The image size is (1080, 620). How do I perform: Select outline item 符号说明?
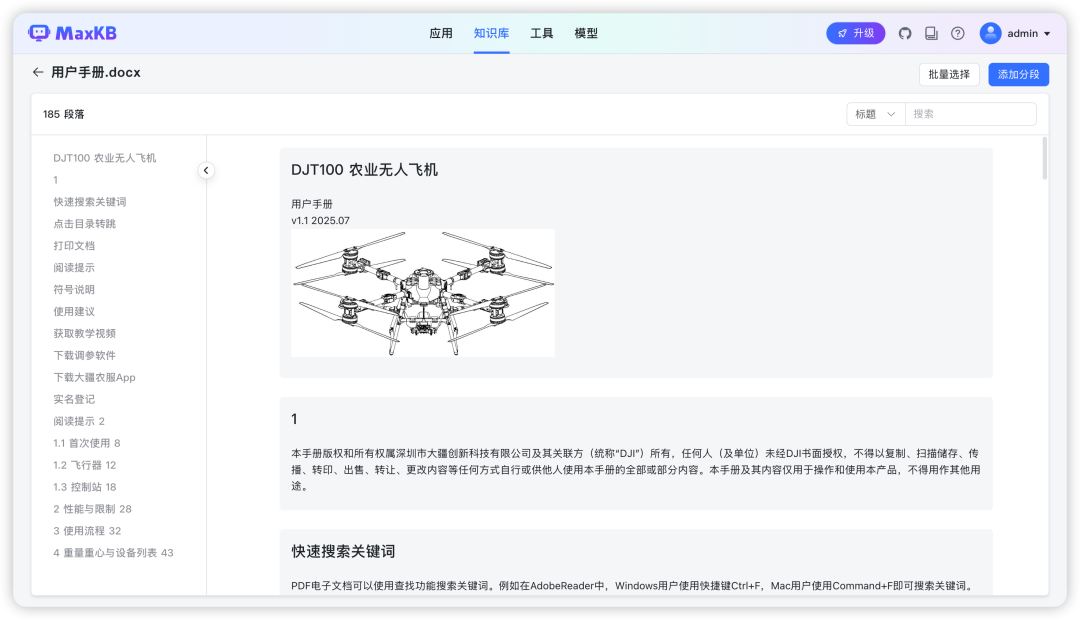point(74,289)
